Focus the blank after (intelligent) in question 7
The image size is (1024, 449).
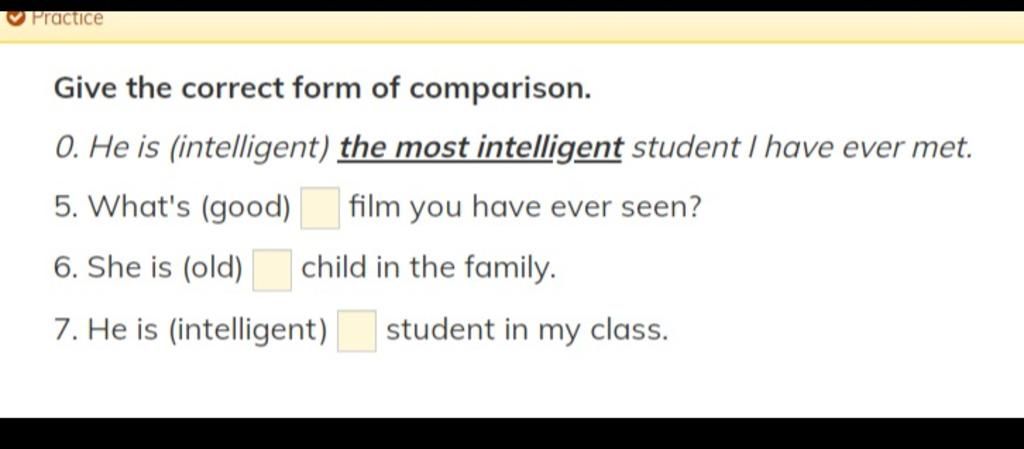tap(357, 331)
